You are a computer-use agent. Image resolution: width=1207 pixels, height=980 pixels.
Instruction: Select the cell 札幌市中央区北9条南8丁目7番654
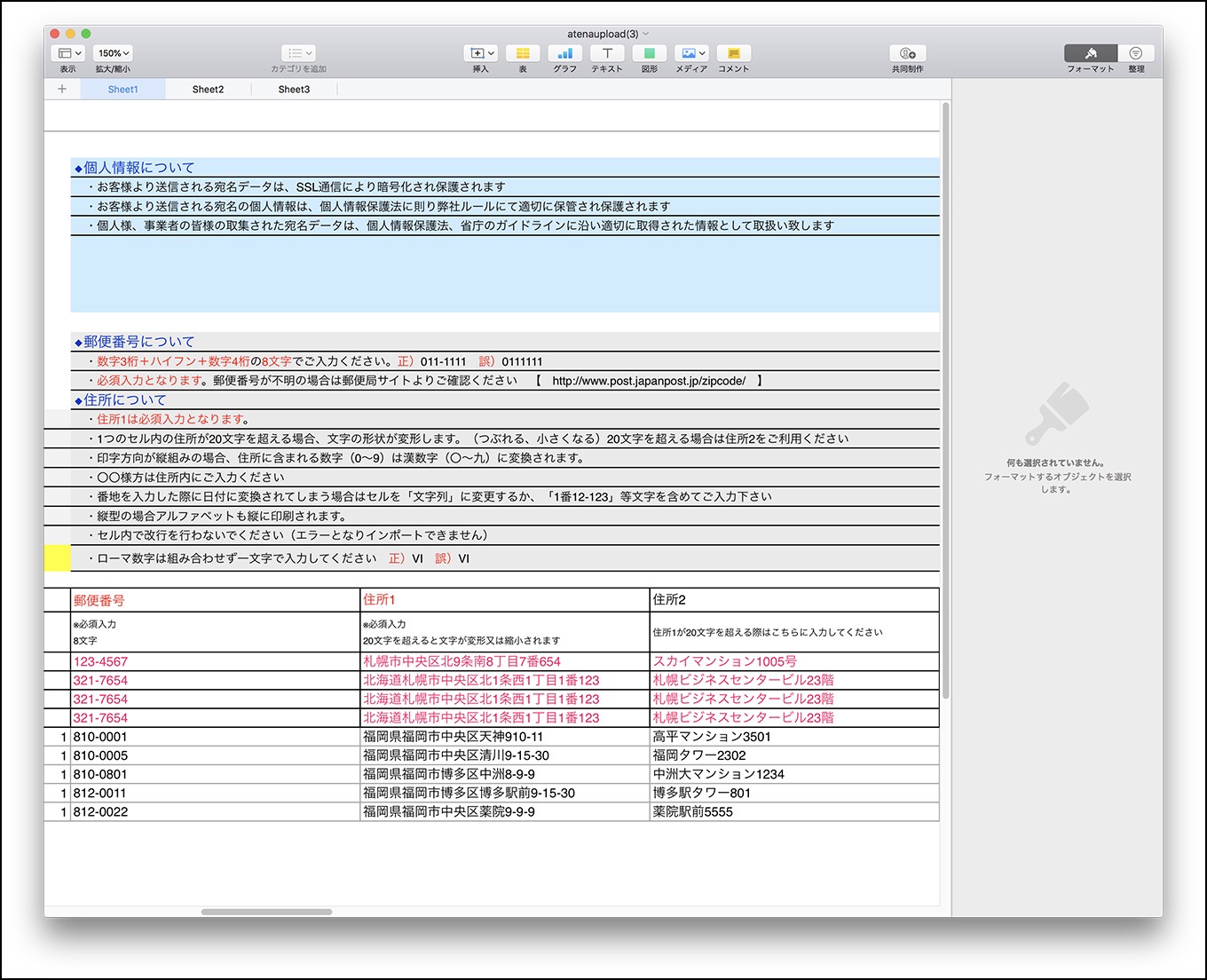point(505,661)
